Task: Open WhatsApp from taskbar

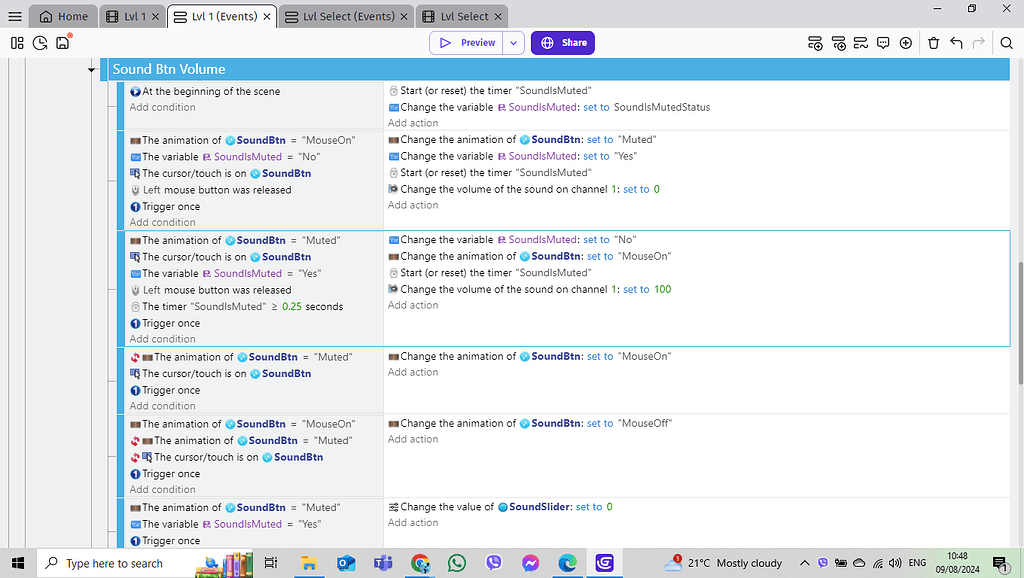Action: click(x=457, y=563)
